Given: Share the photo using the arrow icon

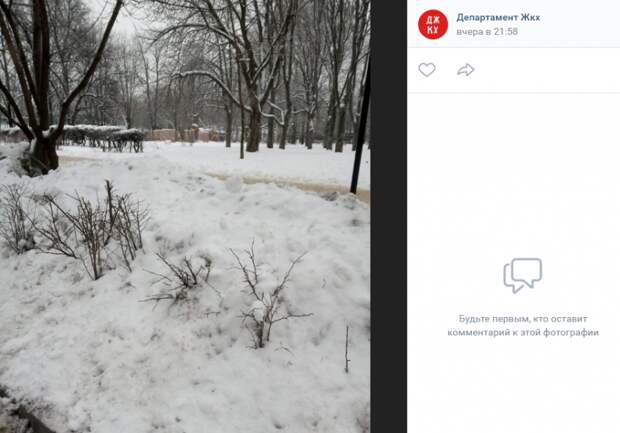Looking at the screenshot, I should click(x=465, y=70).
